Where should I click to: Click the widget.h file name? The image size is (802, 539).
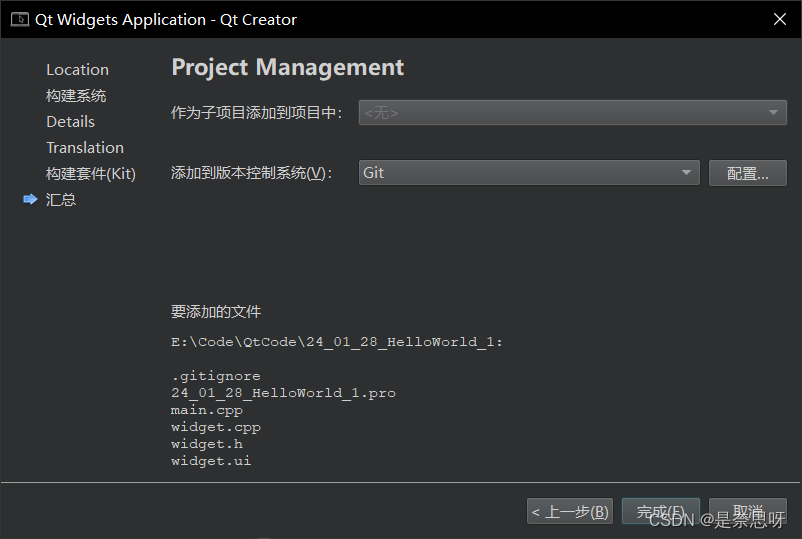207,444
